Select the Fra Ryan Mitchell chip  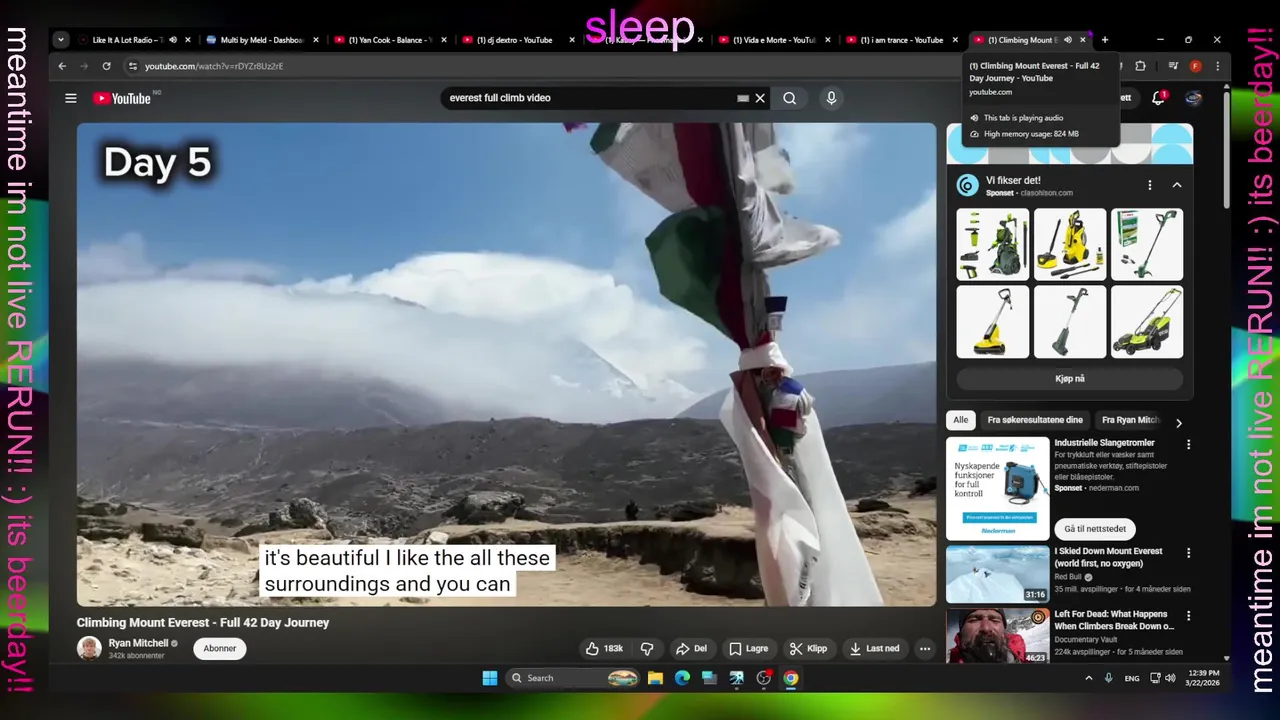[1130, 420]
